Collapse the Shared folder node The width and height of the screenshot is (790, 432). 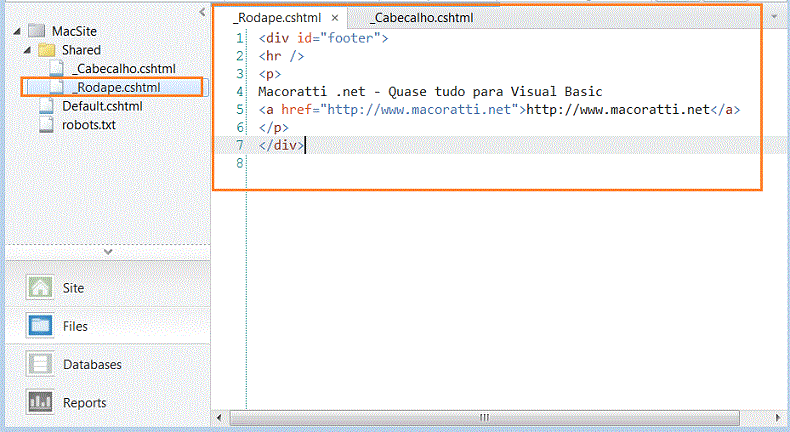(27, 50)
